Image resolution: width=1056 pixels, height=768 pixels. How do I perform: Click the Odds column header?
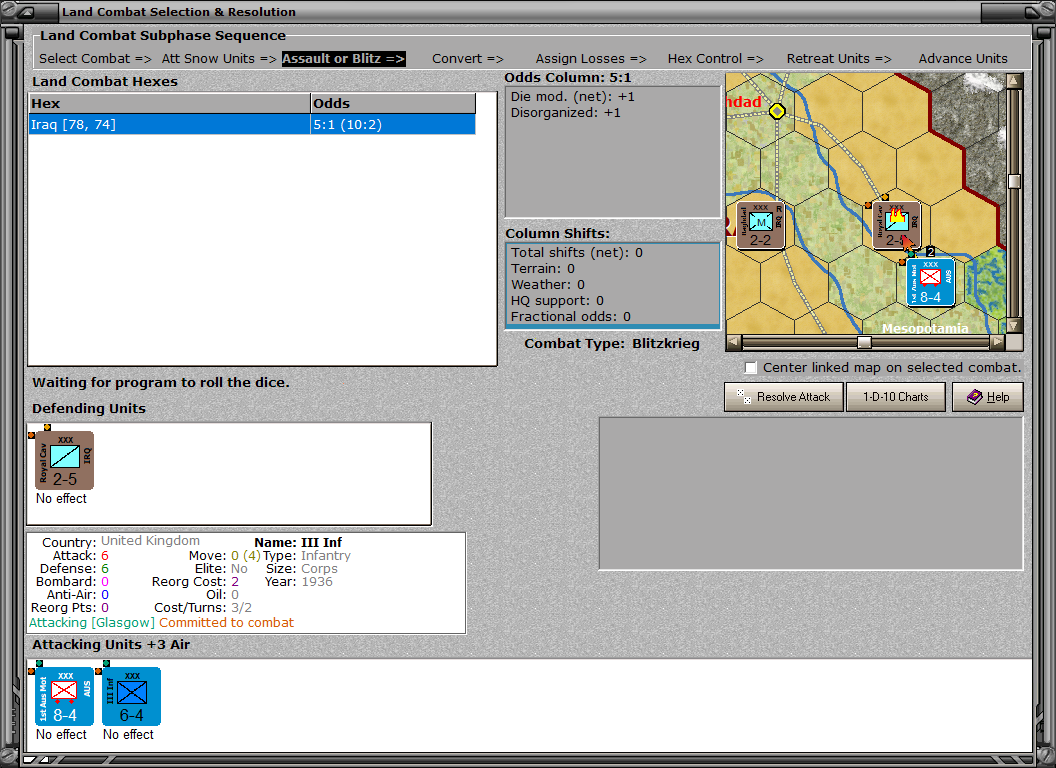pos(393,104)
